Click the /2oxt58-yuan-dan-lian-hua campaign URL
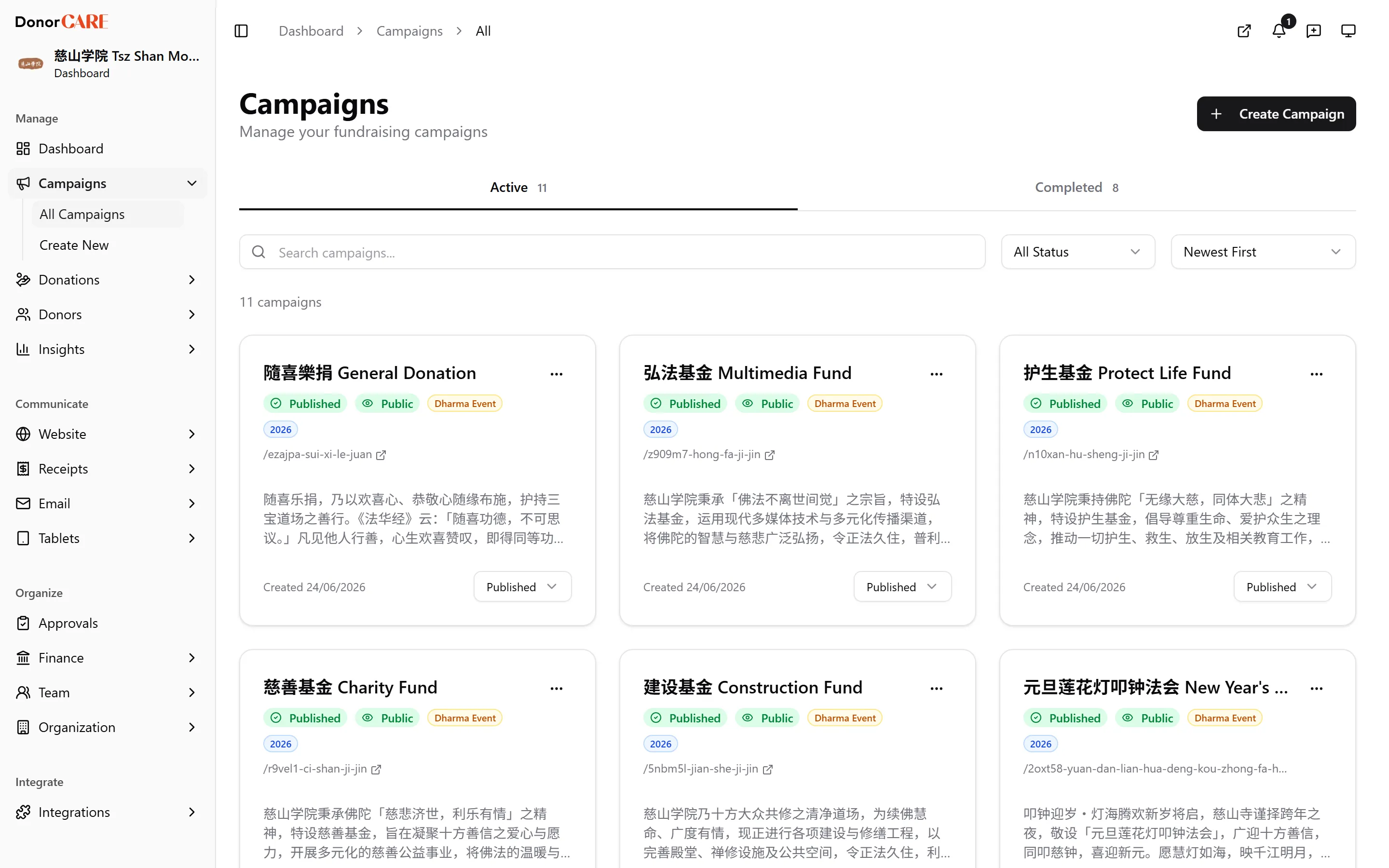 1155,769
